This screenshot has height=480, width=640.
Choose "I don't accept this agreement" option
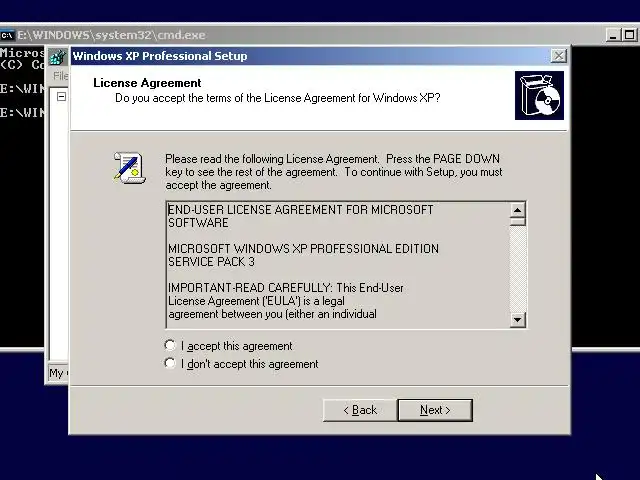click(x=170, y=363)
